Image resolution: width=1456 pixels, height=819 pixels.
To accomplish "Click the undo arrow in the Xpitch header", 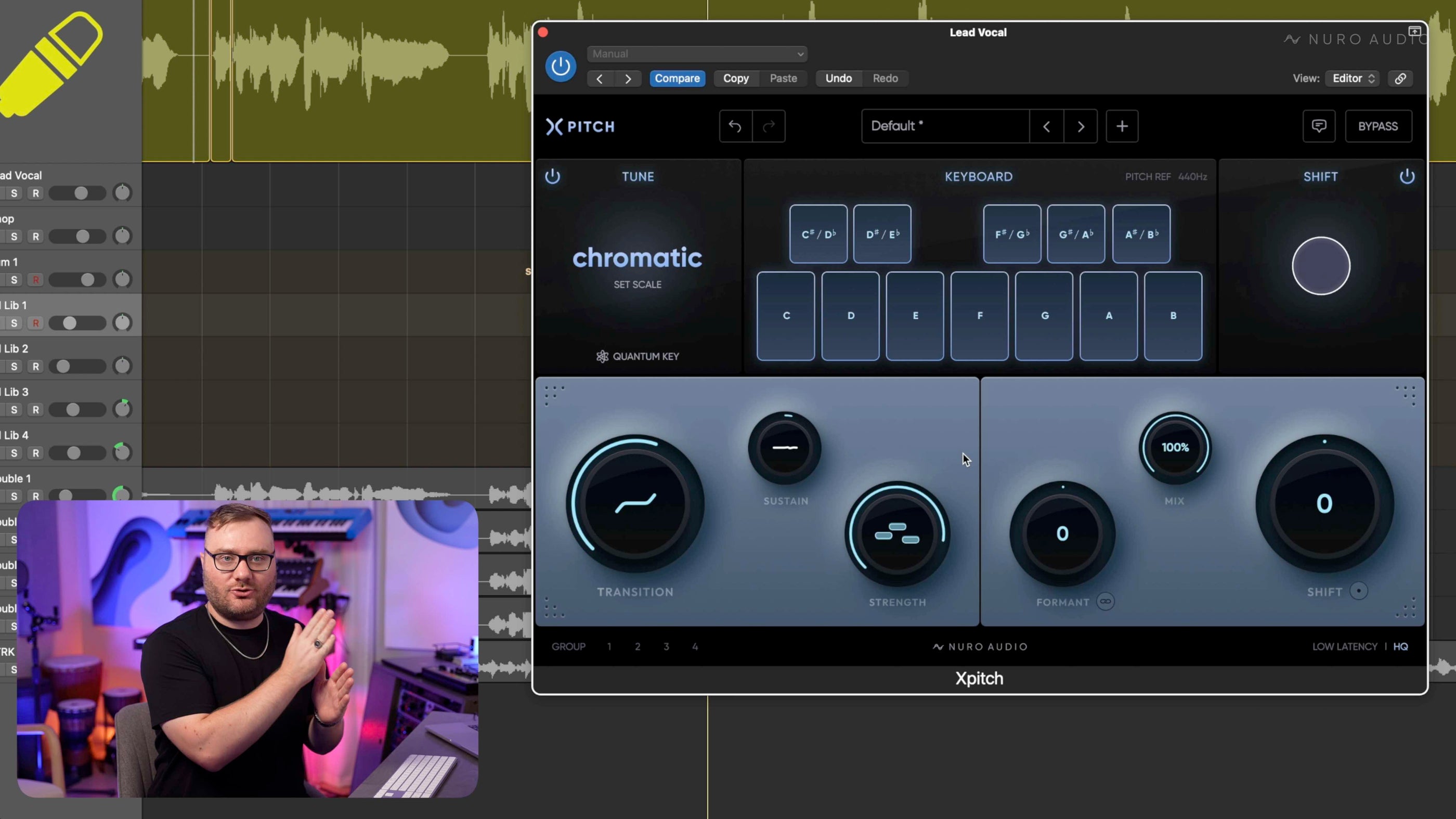I will click(x=735, y=126).
